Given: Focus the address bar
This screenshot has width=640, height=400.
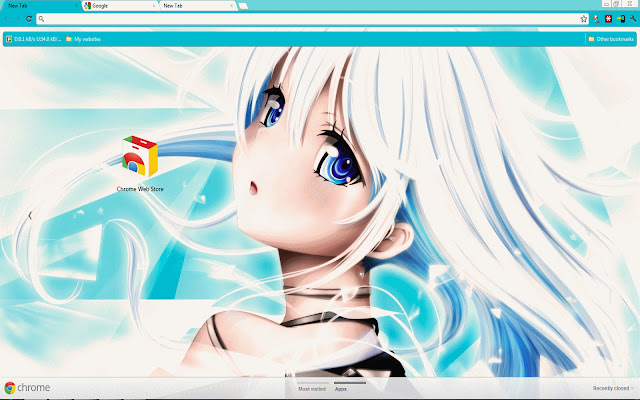Looking at the screenshot, I should pos(312,19).
